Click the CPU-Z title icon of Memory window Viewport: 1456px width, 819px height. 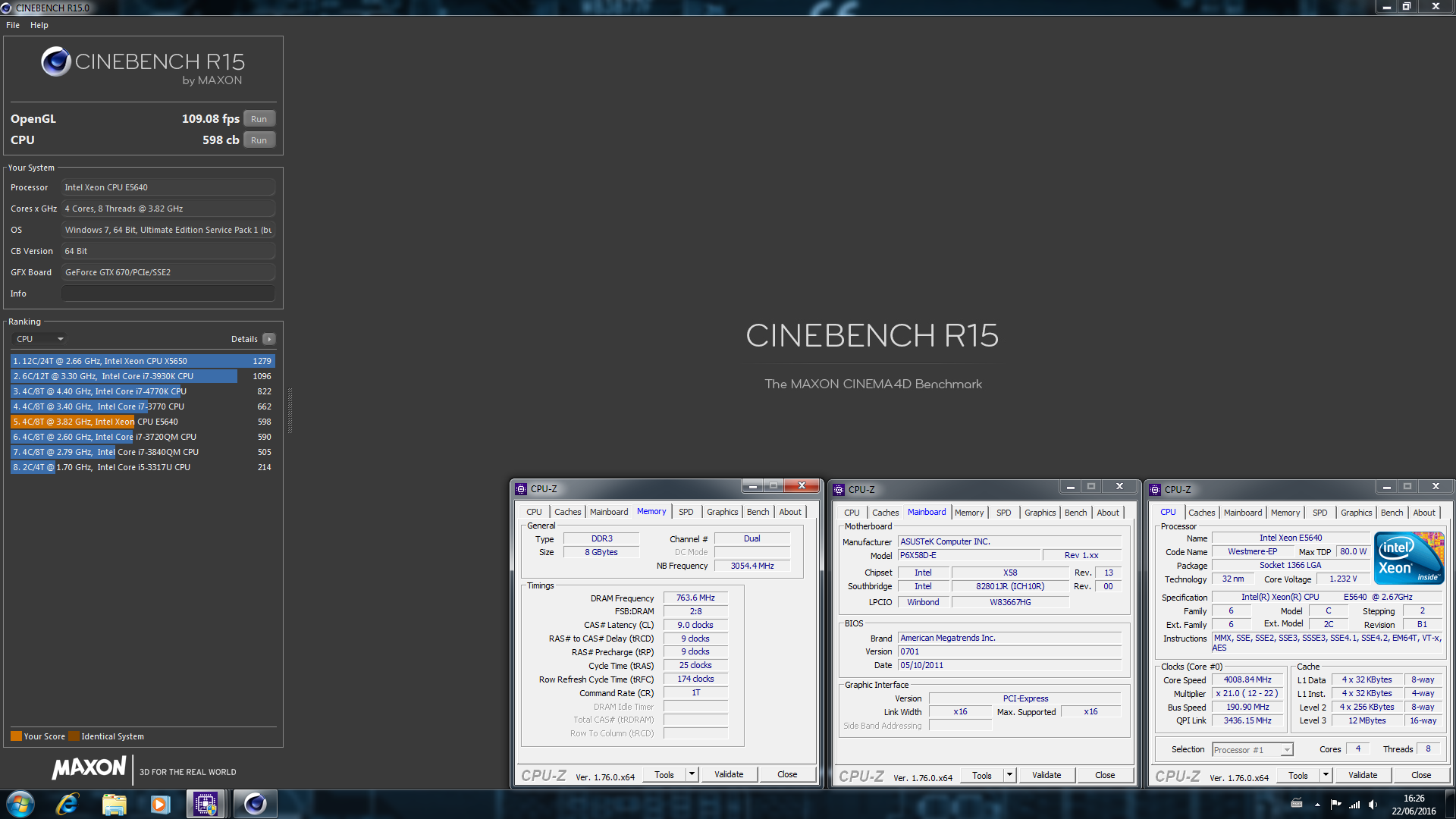click(521, 489)
